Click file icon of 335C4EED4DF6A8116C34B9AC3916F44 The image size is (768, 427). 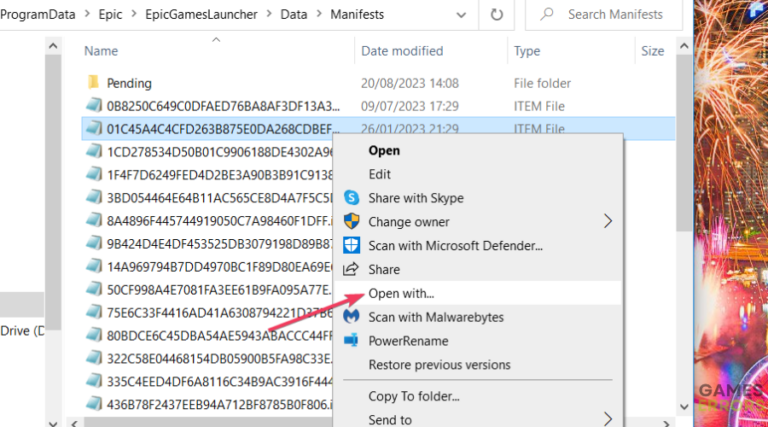pos(94,381)
